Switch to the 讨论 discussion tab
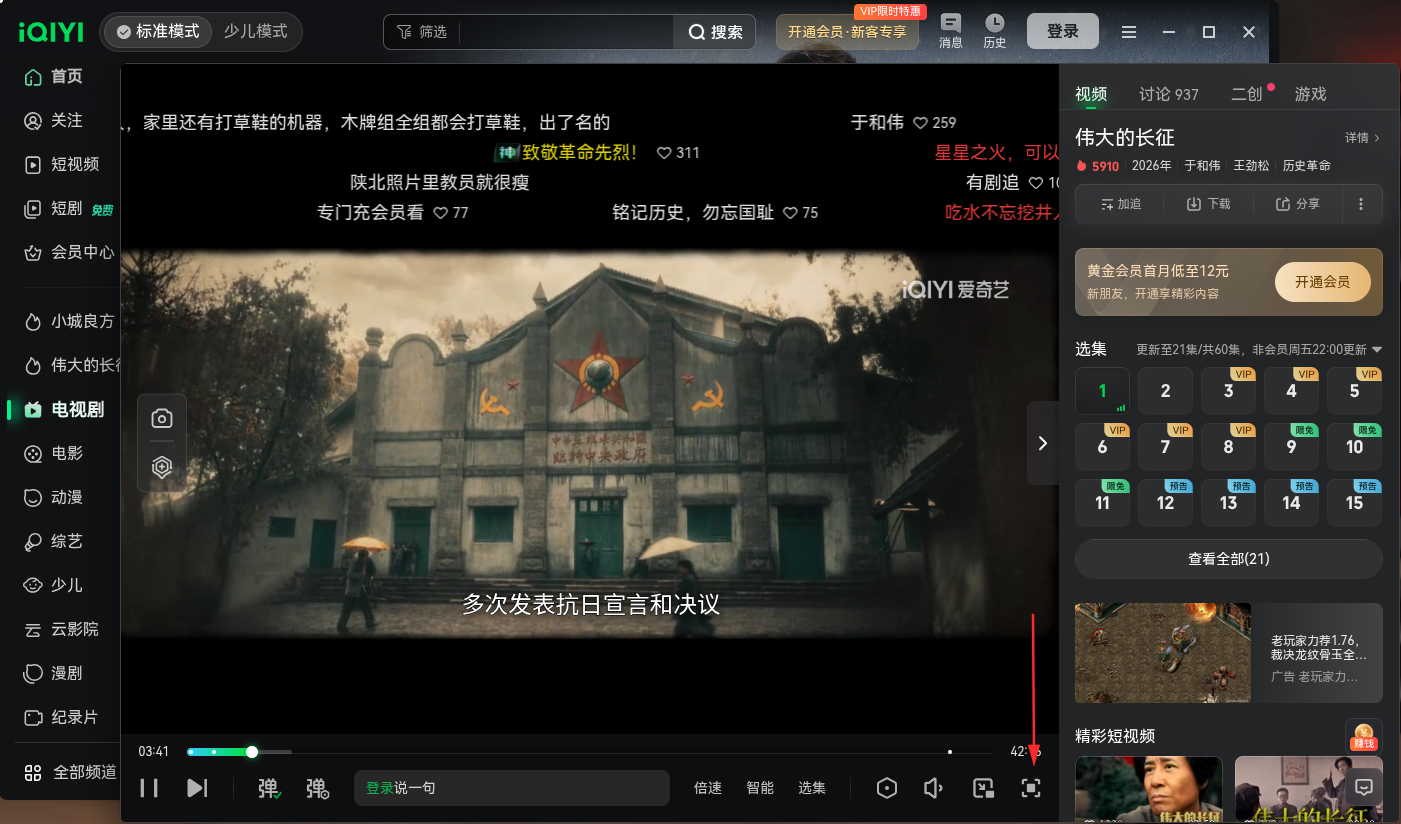Viewport: 1401px width, 824px height. coord(1169,94)
